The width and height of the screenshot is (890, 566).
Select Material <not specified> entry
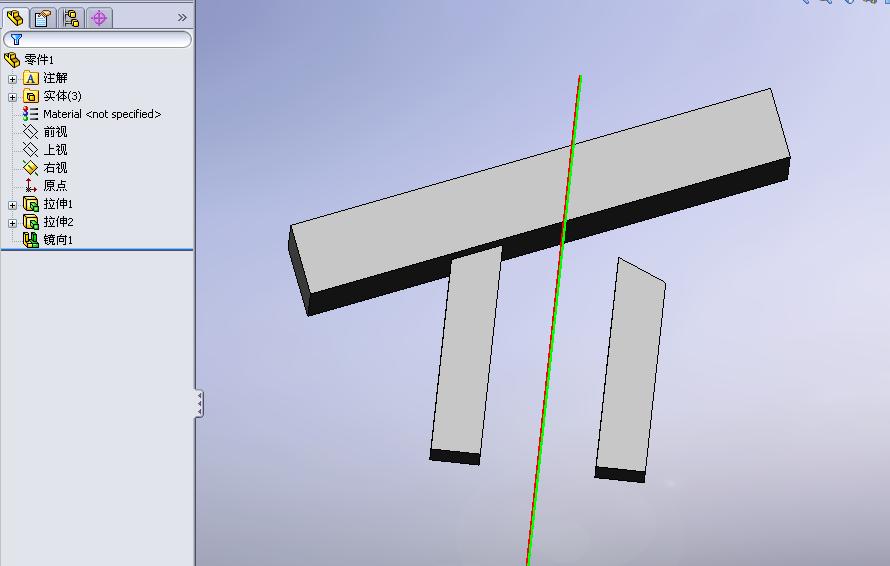click(102, 114)
